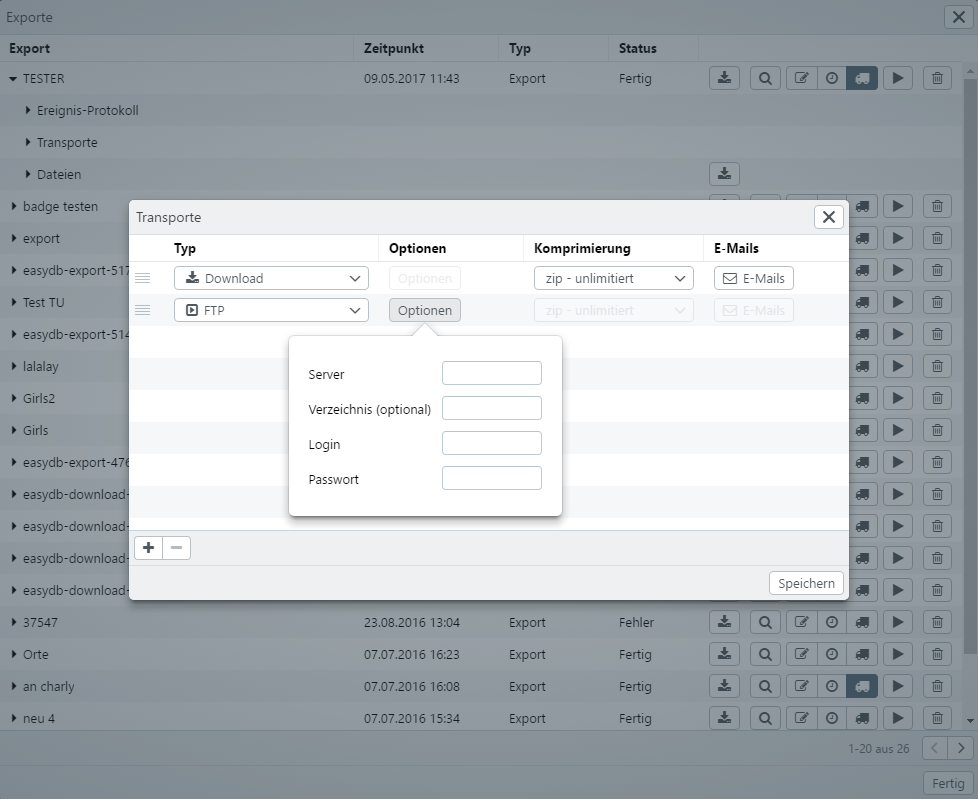Screen dimensions: 978x799
Task: Save transports with Speichern button
Action: tap(806, 583)
